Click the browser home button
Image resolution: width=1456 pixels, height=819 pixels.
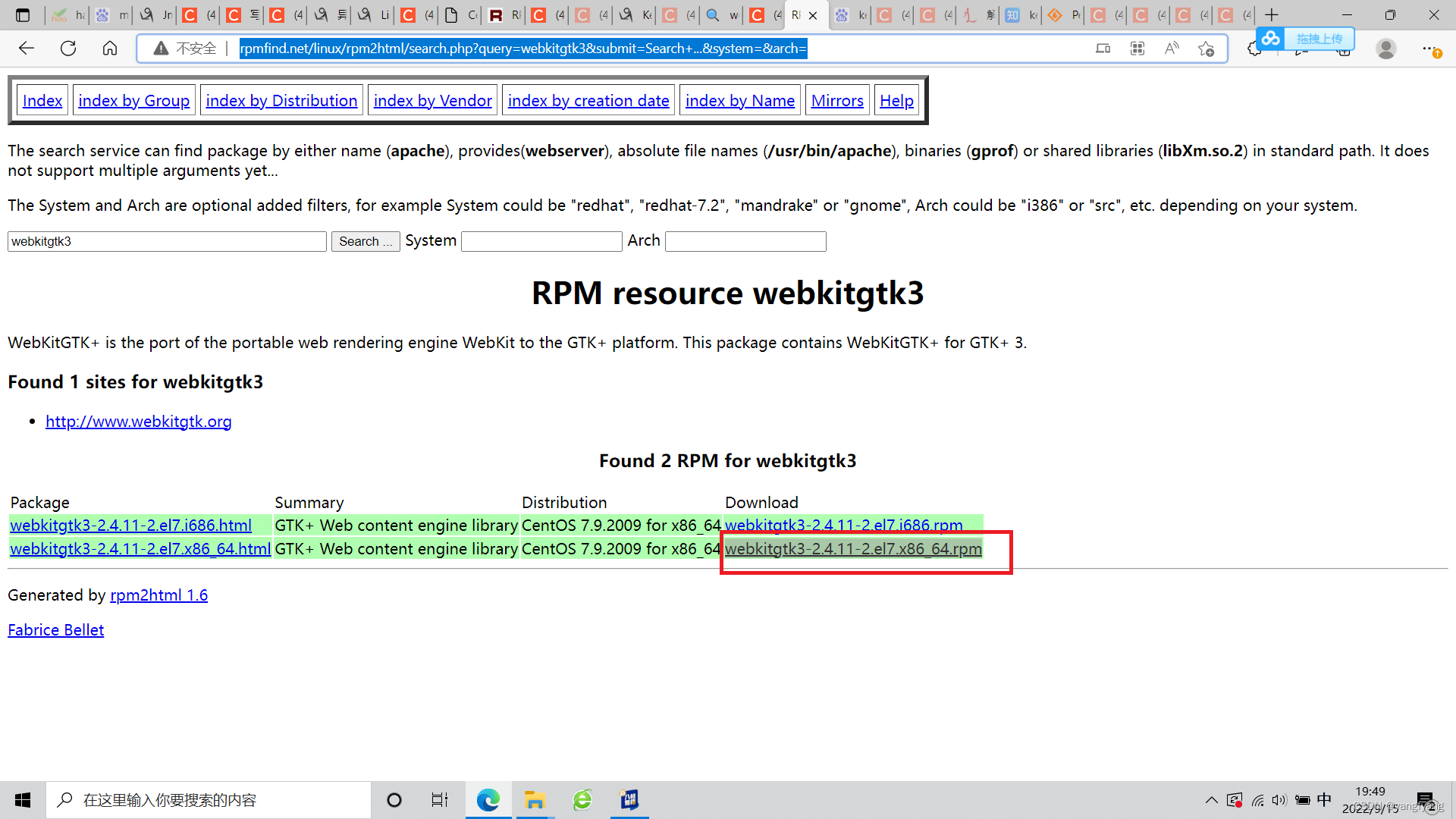point(109,48)
